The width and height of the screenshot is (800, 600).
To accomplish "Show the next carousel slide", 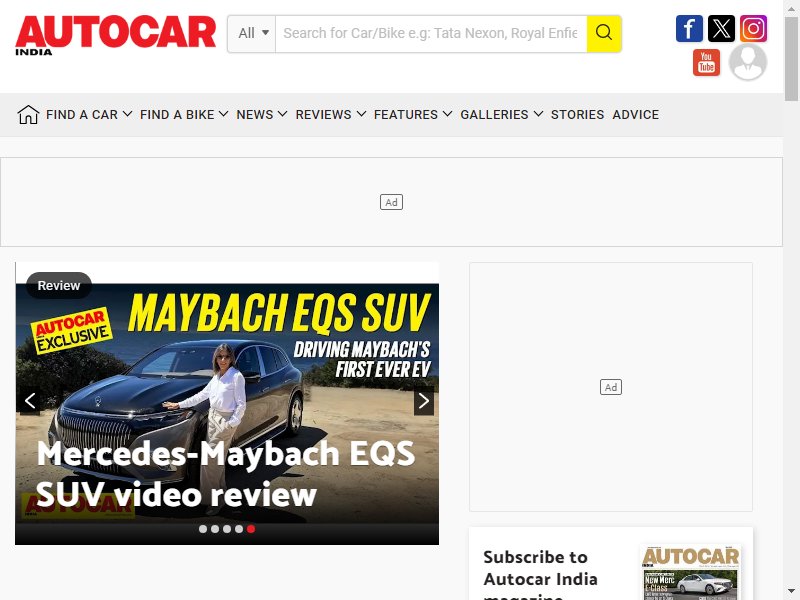I will click(423, 401).
